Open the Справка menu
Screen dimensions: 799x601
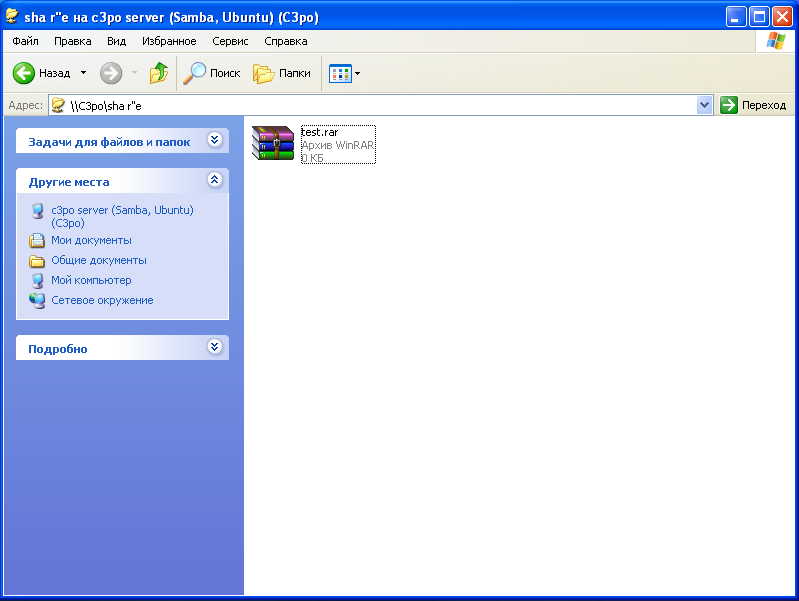click(x=286, y=41)
